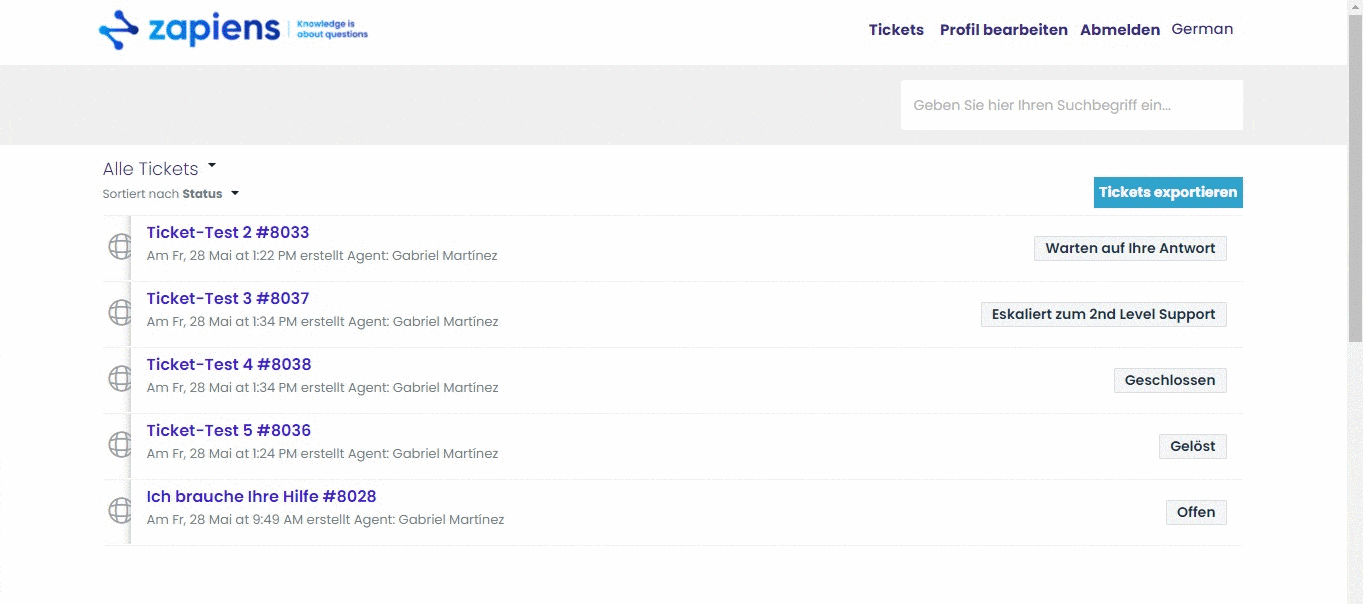
Task: Open ticket Ticket-Test 3 #8037
Action: click(228, 298)
